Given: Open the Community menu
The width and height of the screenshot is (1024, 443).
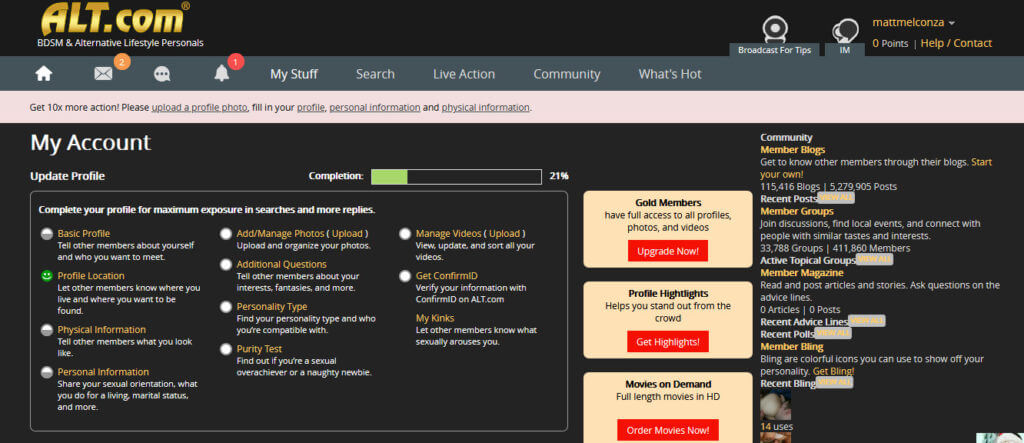Looking at the screenshot, I should click(x=567, y=74).
